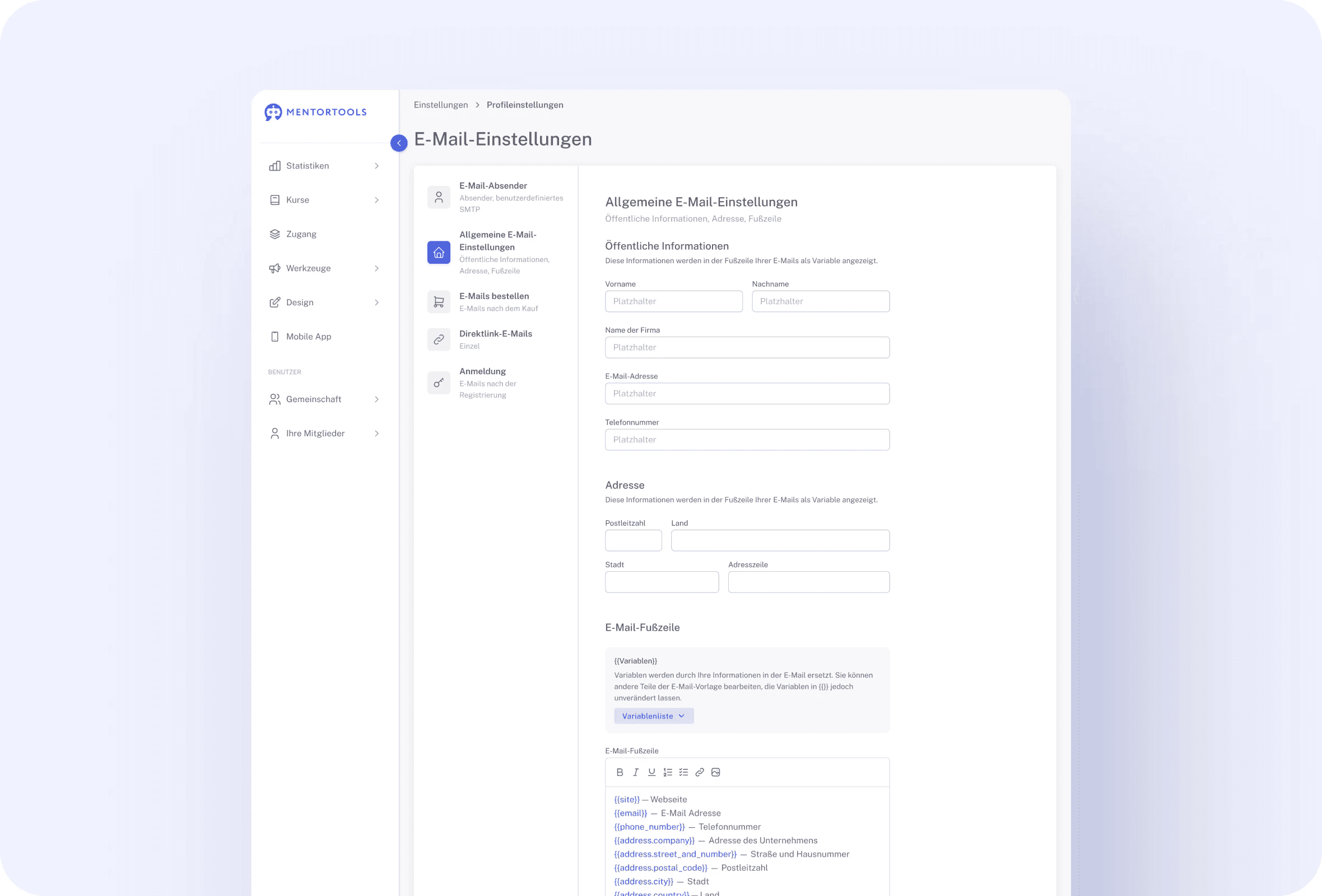Switch to Anmeldung section

(496, 382)
